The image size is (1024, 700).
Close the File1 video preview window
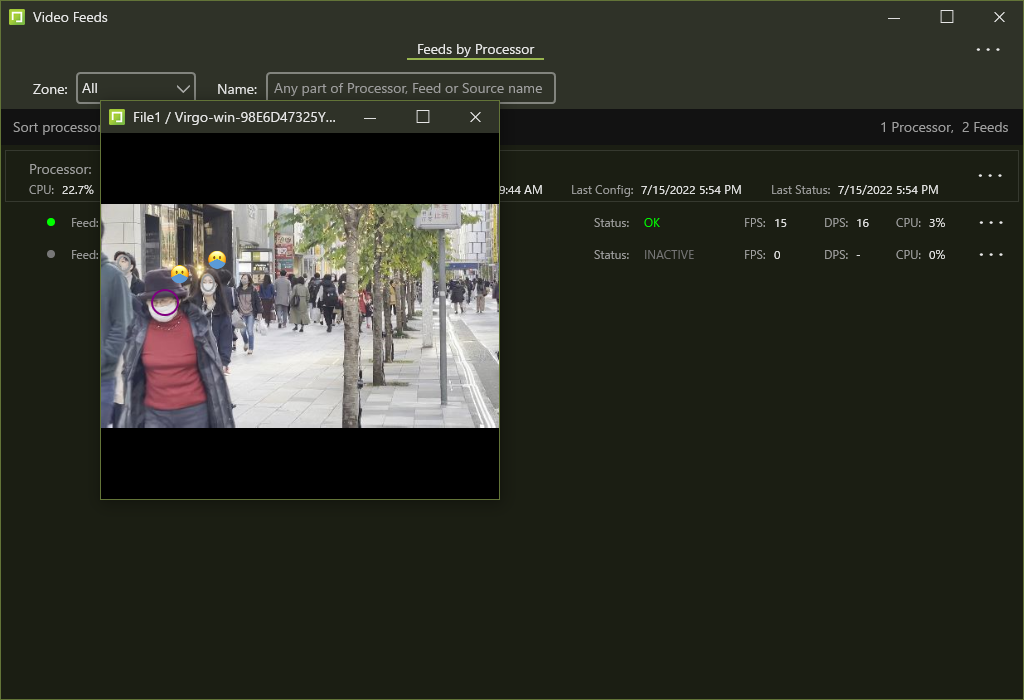[476, 117]
